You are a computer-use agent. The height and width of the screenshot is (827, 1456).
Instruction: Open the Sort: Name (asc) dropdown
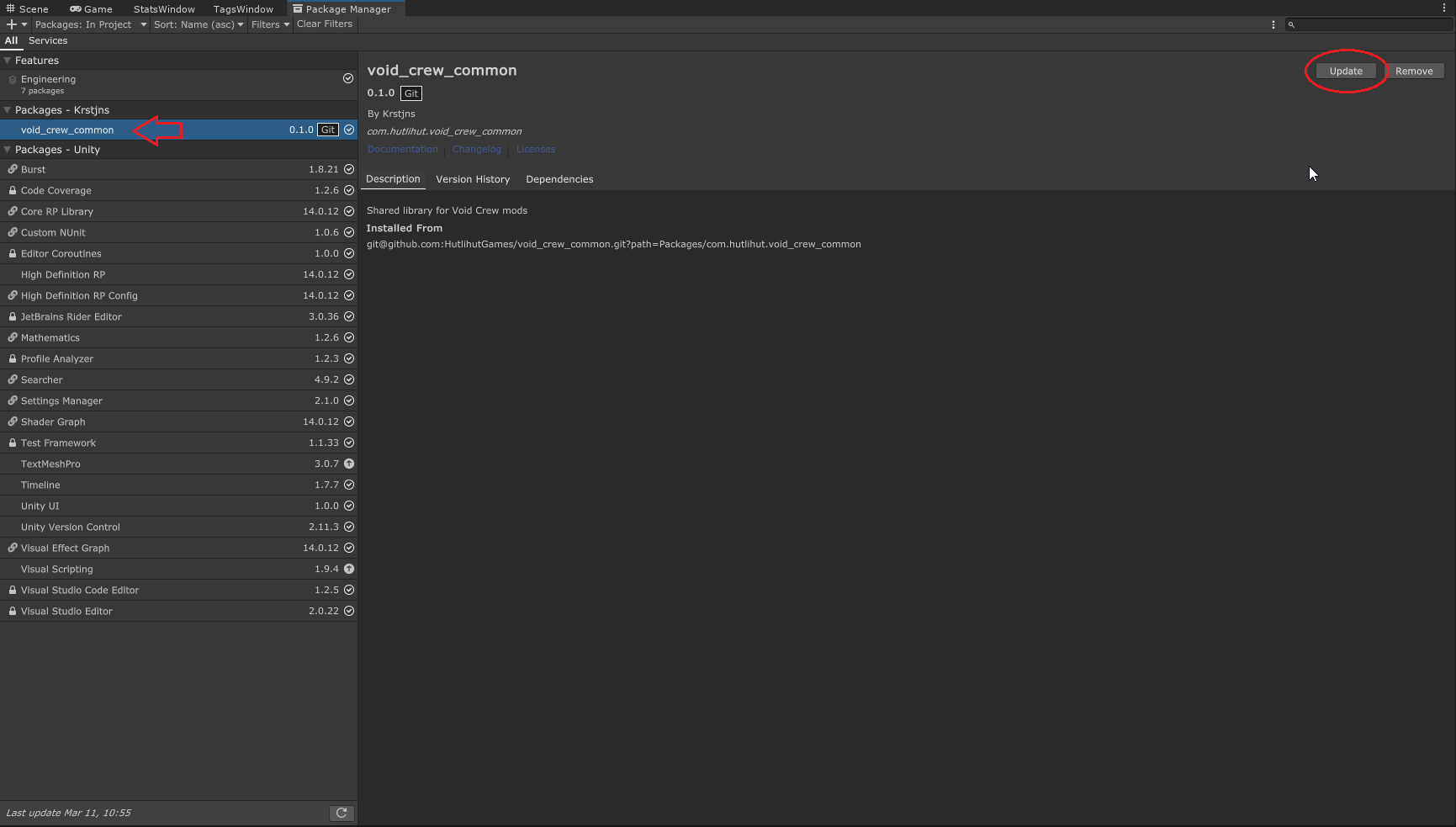[x=199, y=24]
